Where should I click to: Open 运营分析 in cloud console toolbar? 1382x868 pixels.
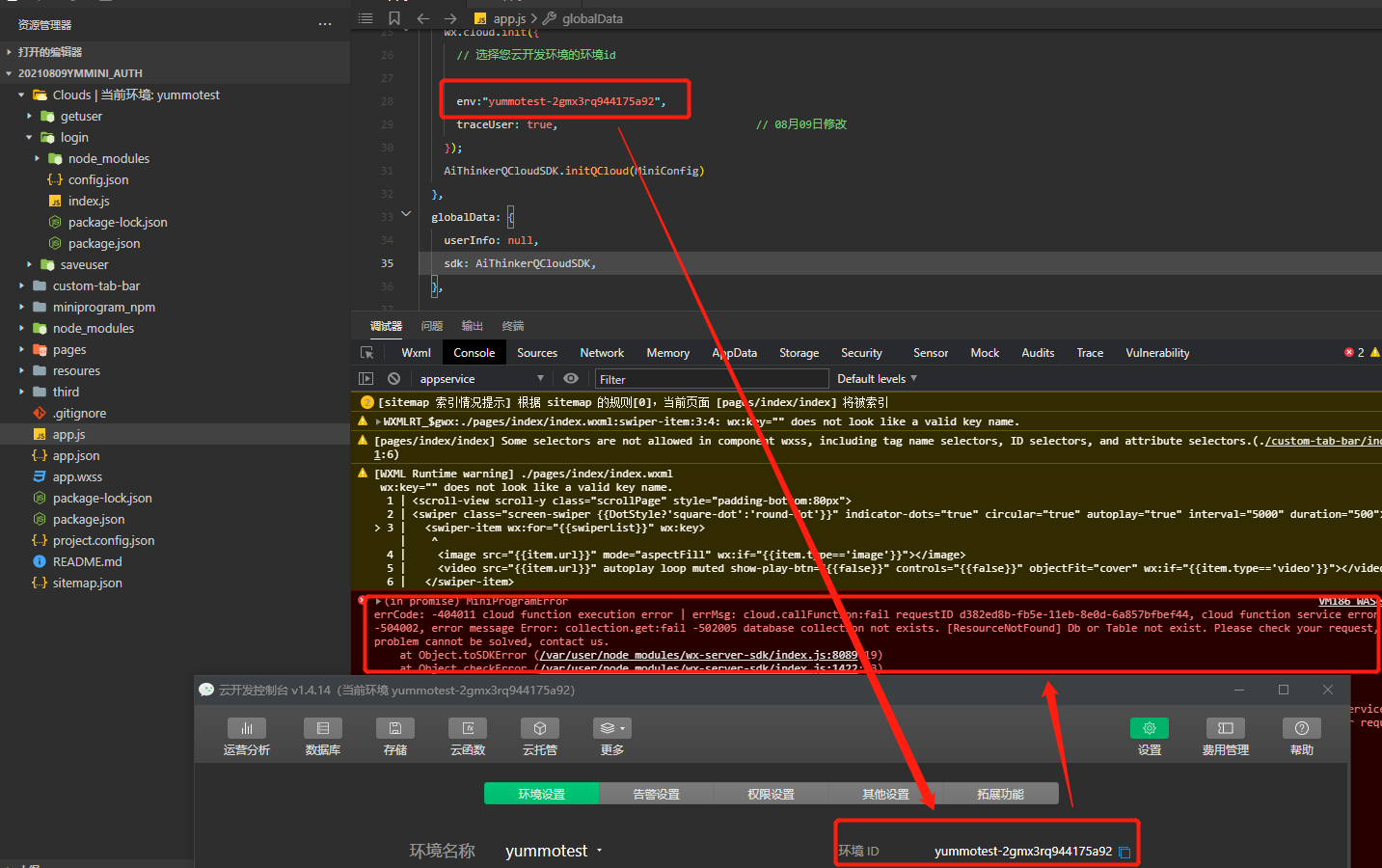point(247,737)
